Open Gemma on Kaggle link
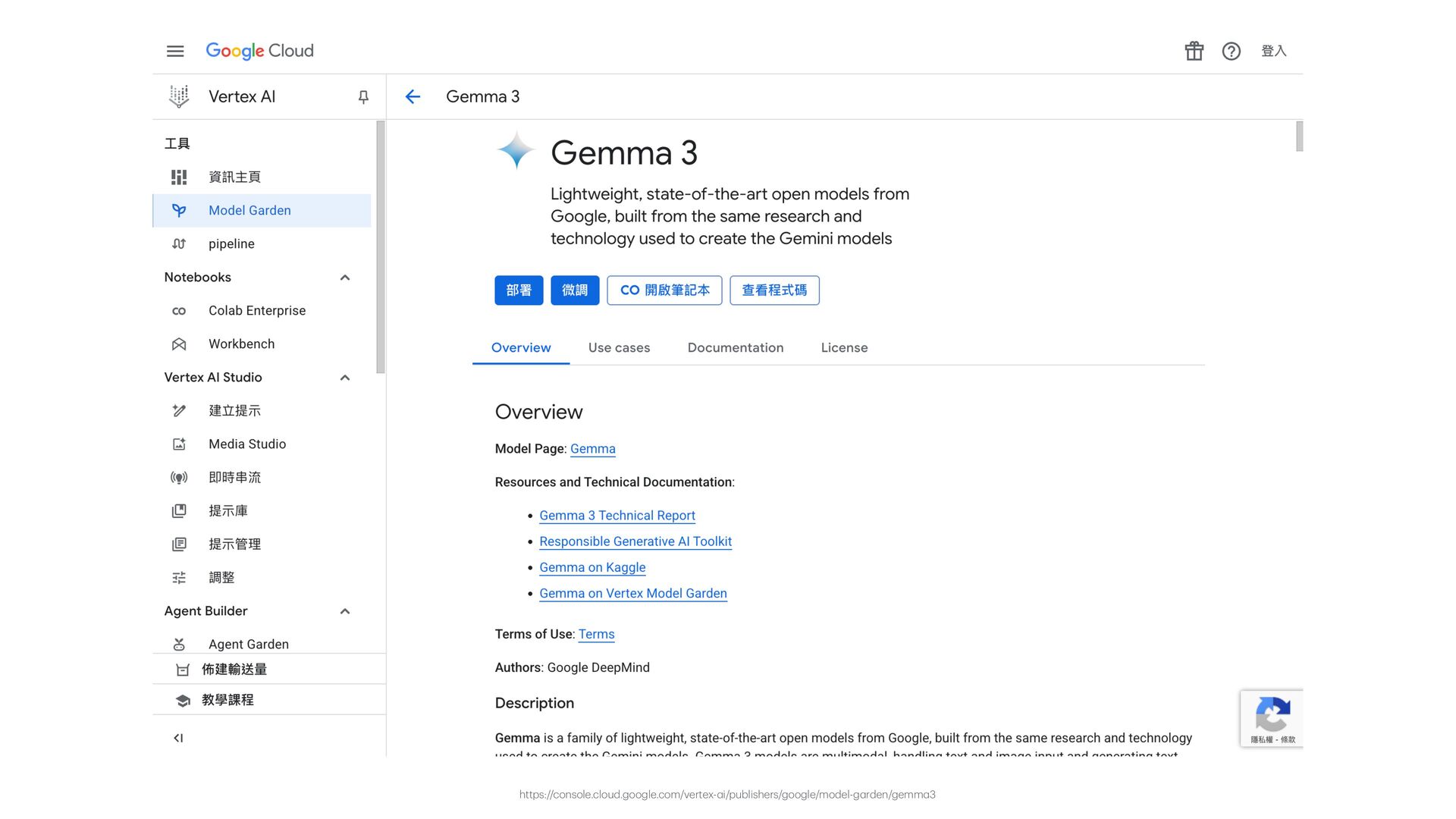1456x819 pixels. 592,567
